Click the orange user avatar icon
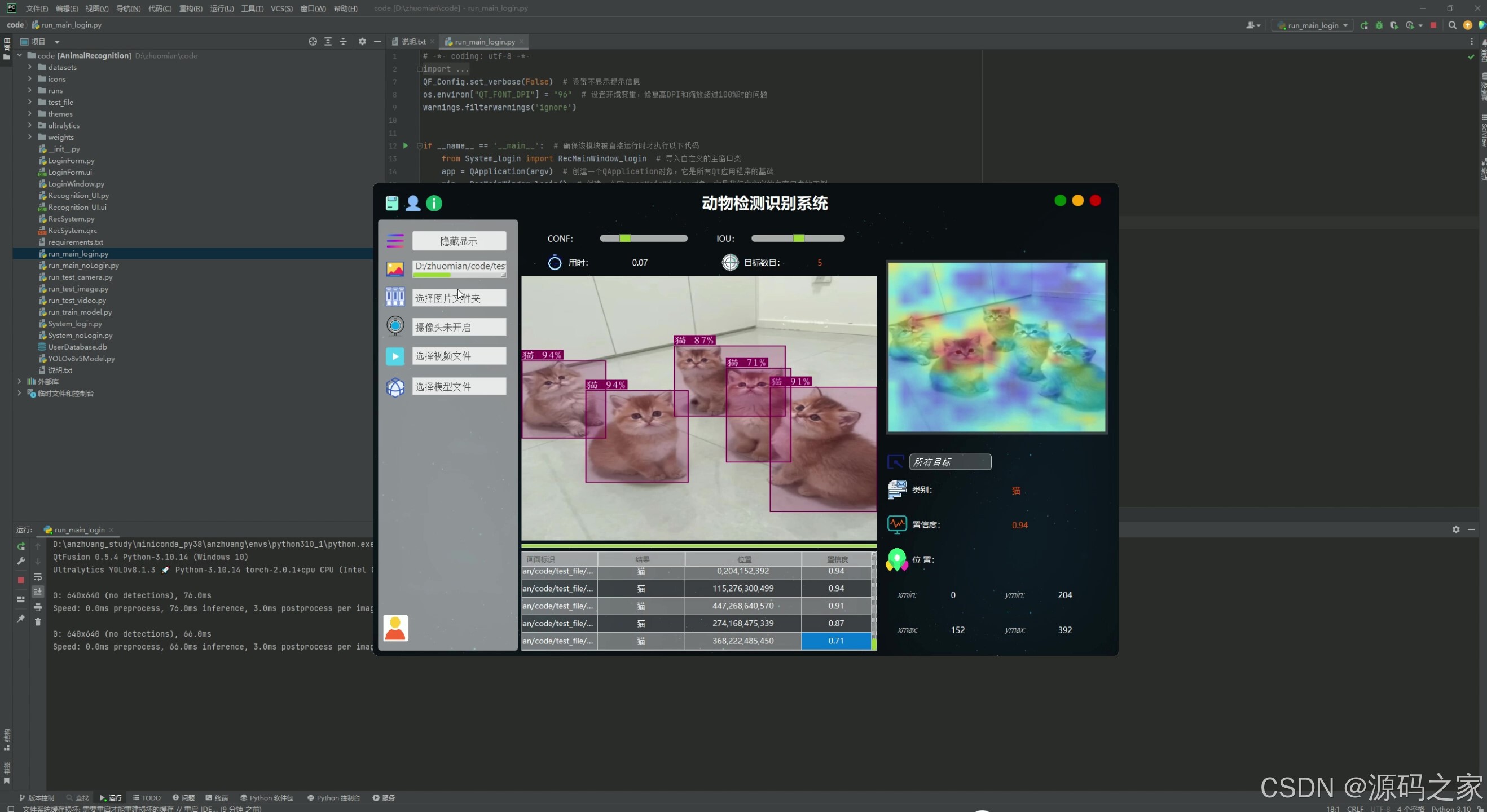Viewport: 1487px width, 812px height. click(x=395, y=628)
